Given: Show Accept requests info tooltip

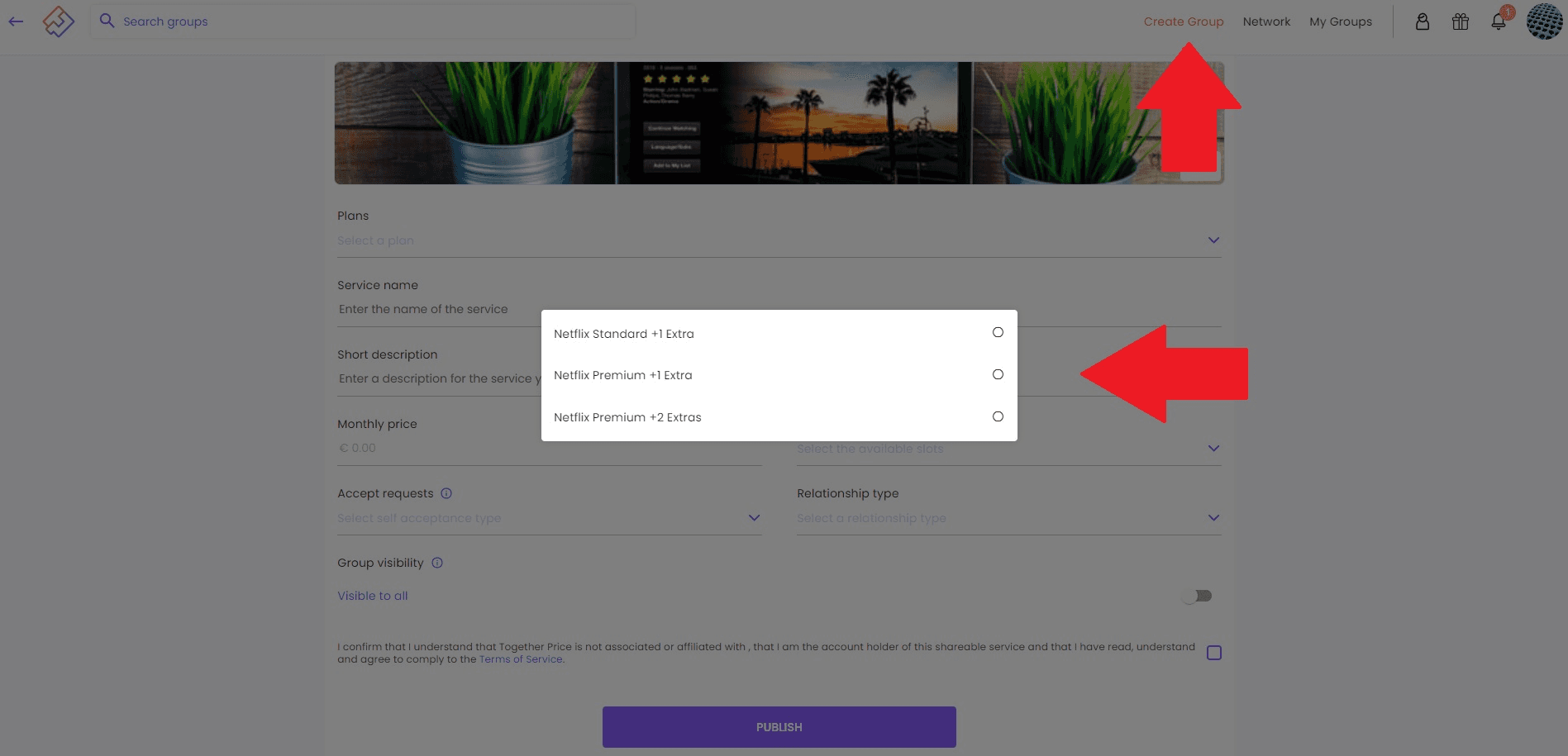Looking at the screenshot, I should coord(446,493).
